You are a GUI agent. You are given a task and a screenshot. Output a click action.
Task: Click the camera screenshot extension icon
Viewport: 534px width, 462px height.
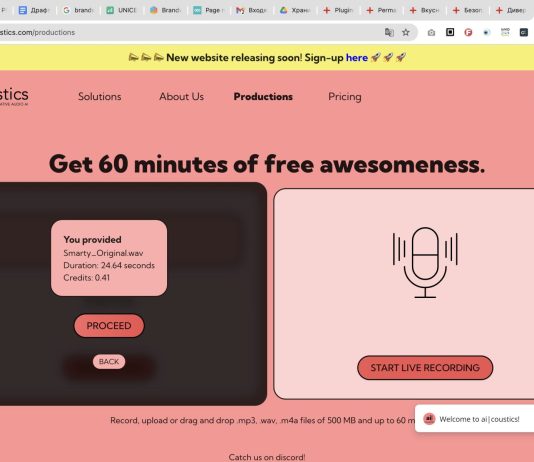[431, 32]
